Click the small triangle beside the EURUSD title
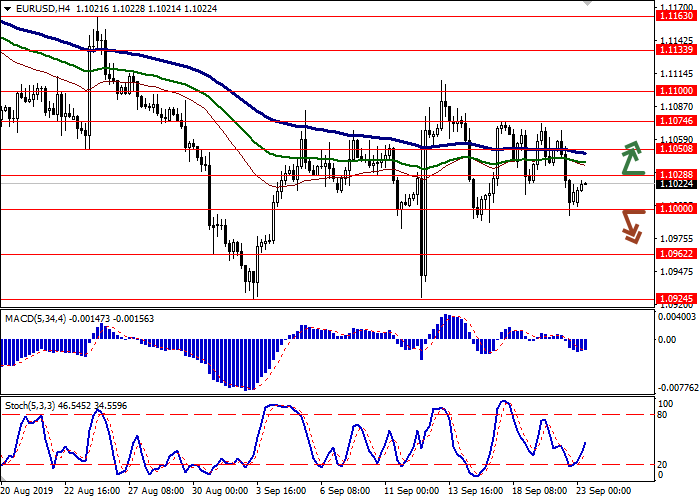 (4, 8)
